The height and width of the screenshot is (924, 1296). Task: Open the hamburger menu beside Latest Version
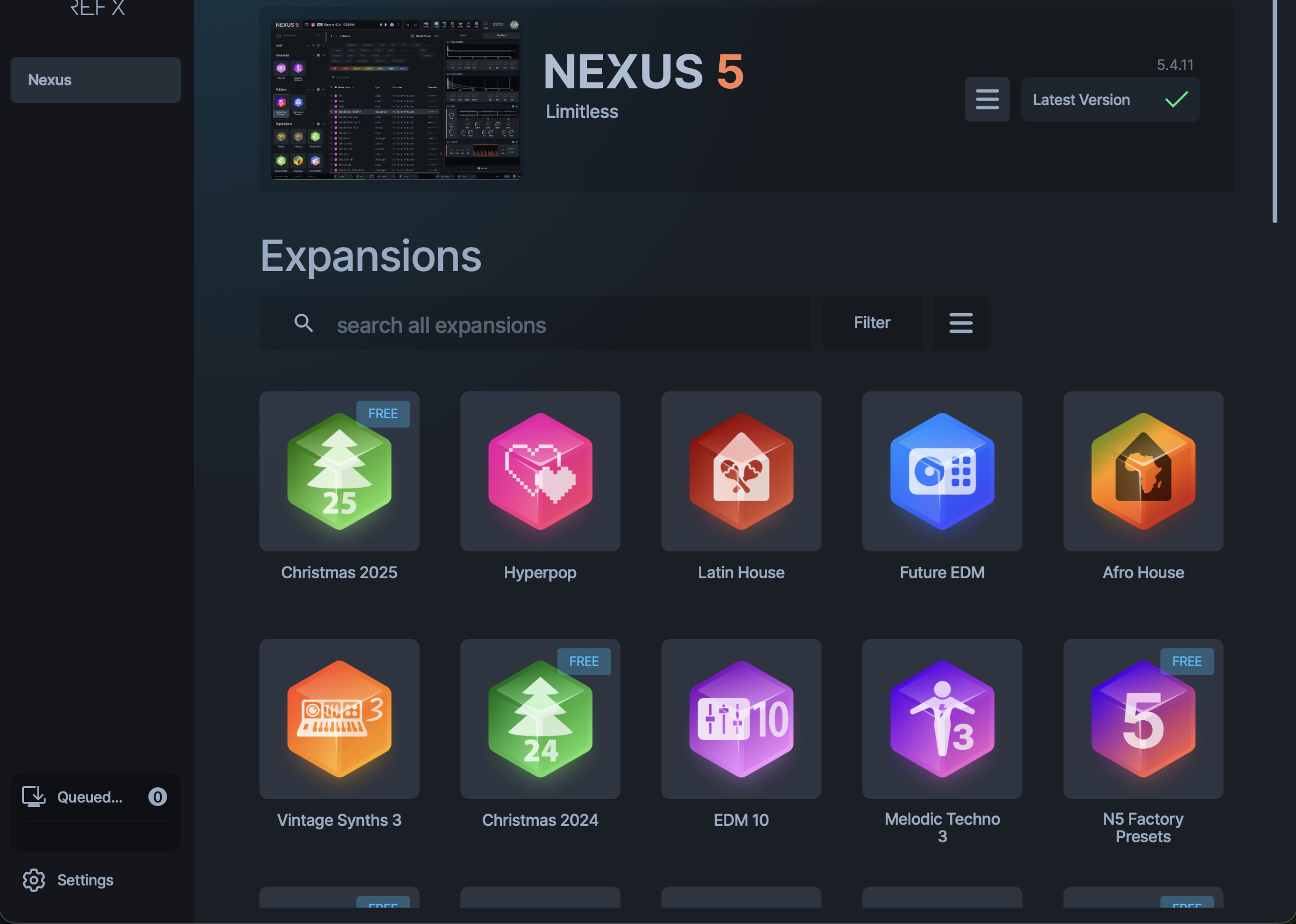pyautogui.click(x=987, y=99)
